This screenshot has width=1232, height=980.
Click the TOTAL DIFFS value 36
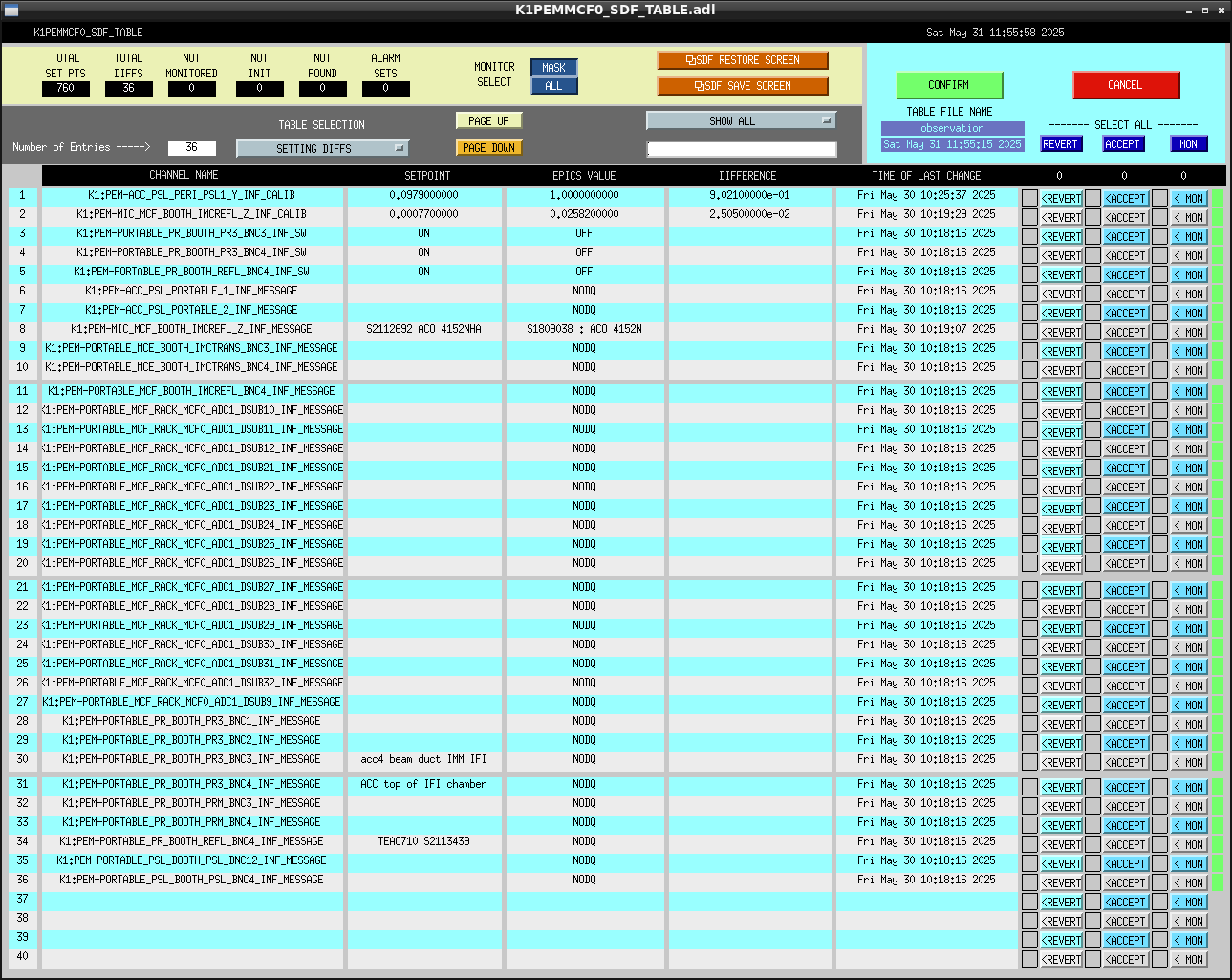pyautogui.click(x=128, y=89)
